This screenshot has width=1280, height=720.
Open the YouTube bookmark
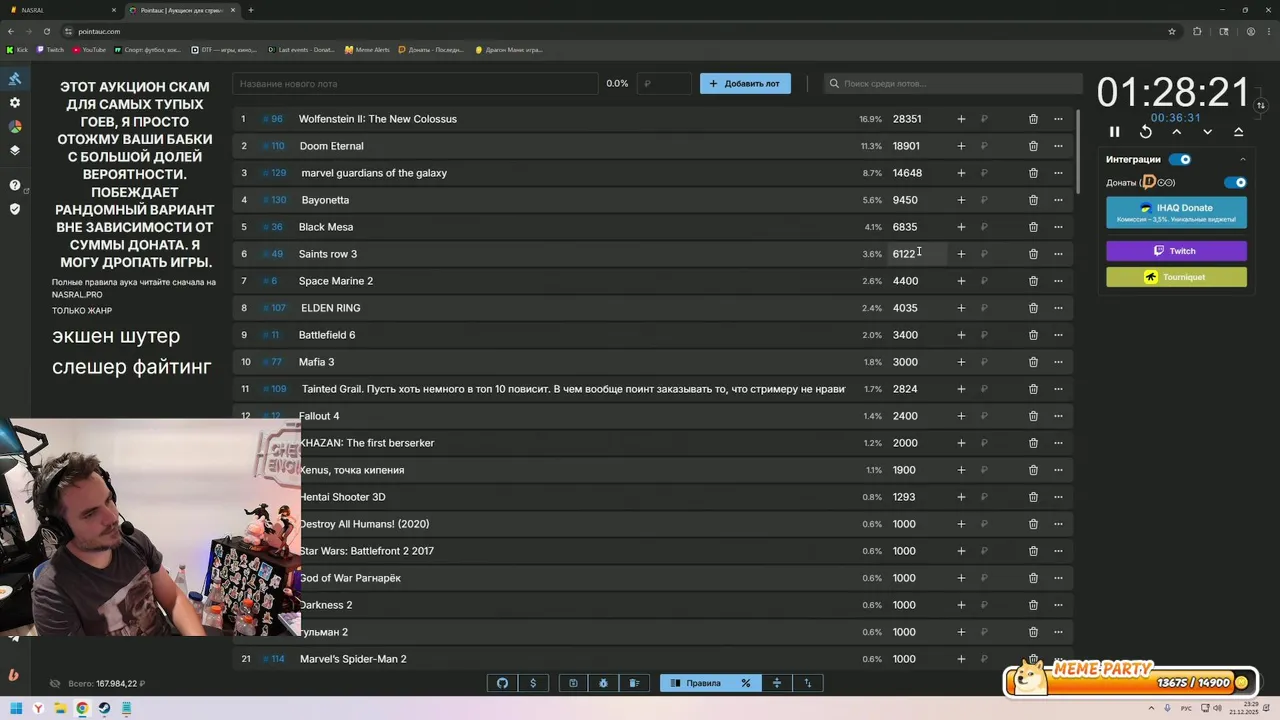[90, 49]
